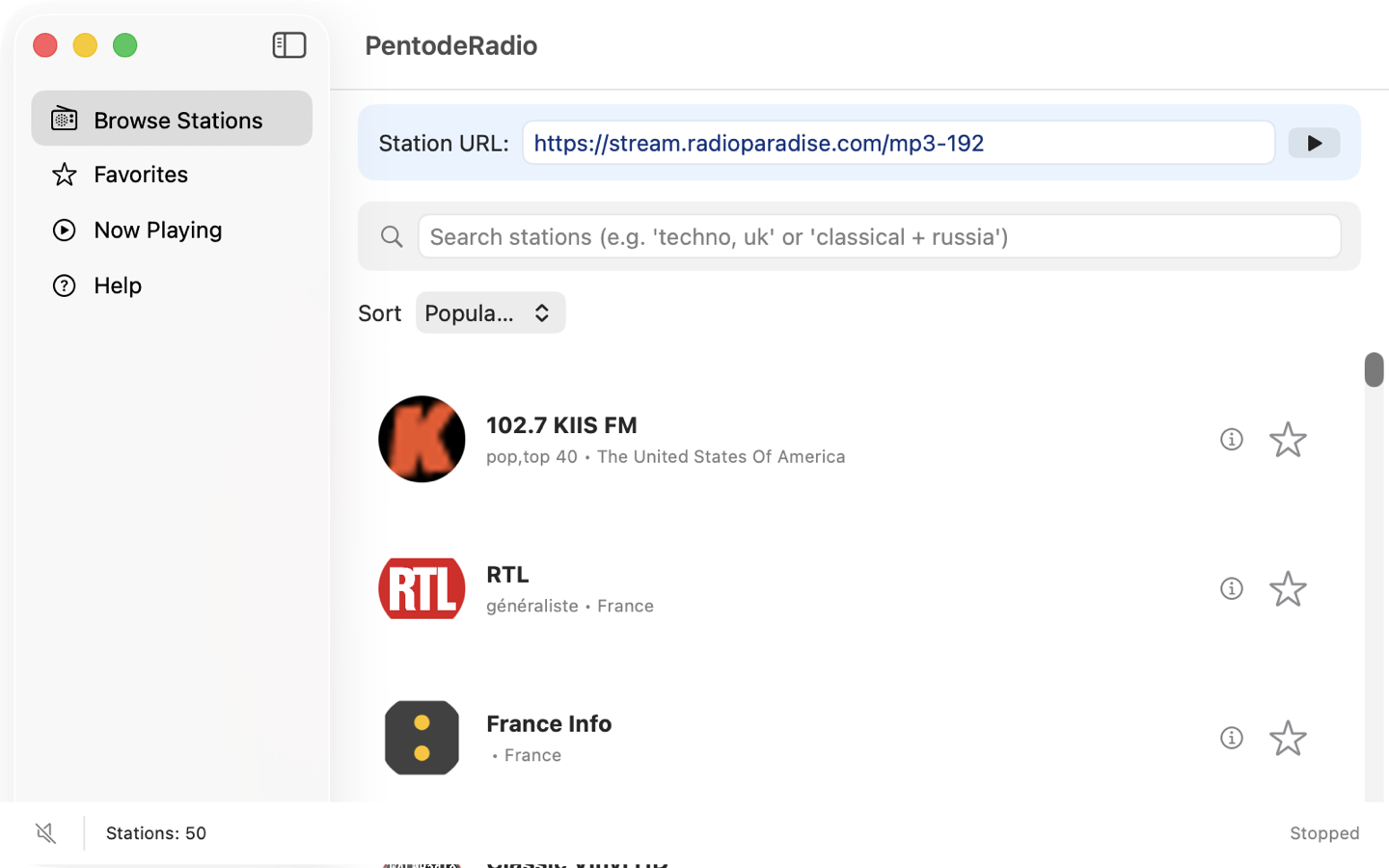This screenshot has width=1389, height=868.
Task: Toggle the sidebar visibility
Action: (289, 45)
